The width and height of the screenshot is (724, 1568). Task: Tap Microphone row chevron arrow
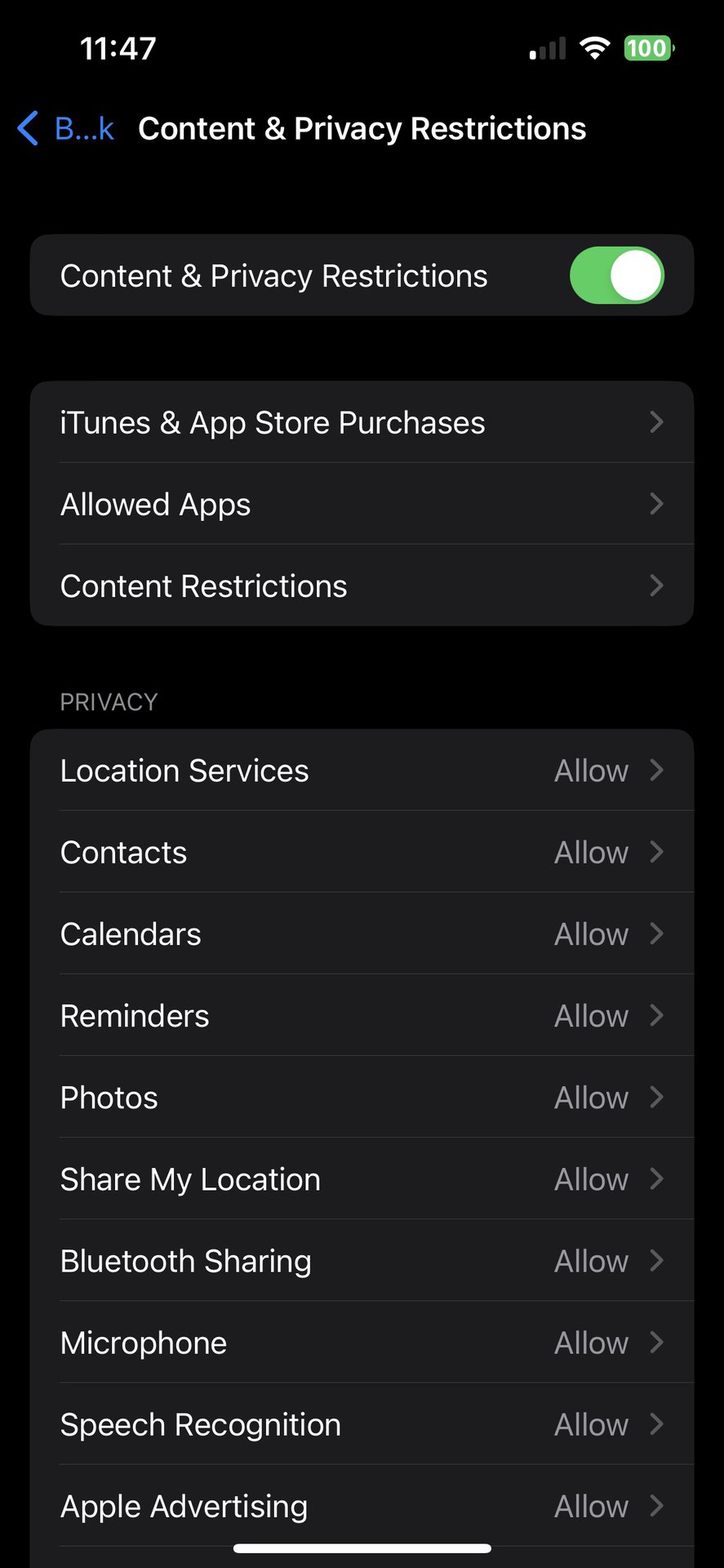tap(656, 1342)
